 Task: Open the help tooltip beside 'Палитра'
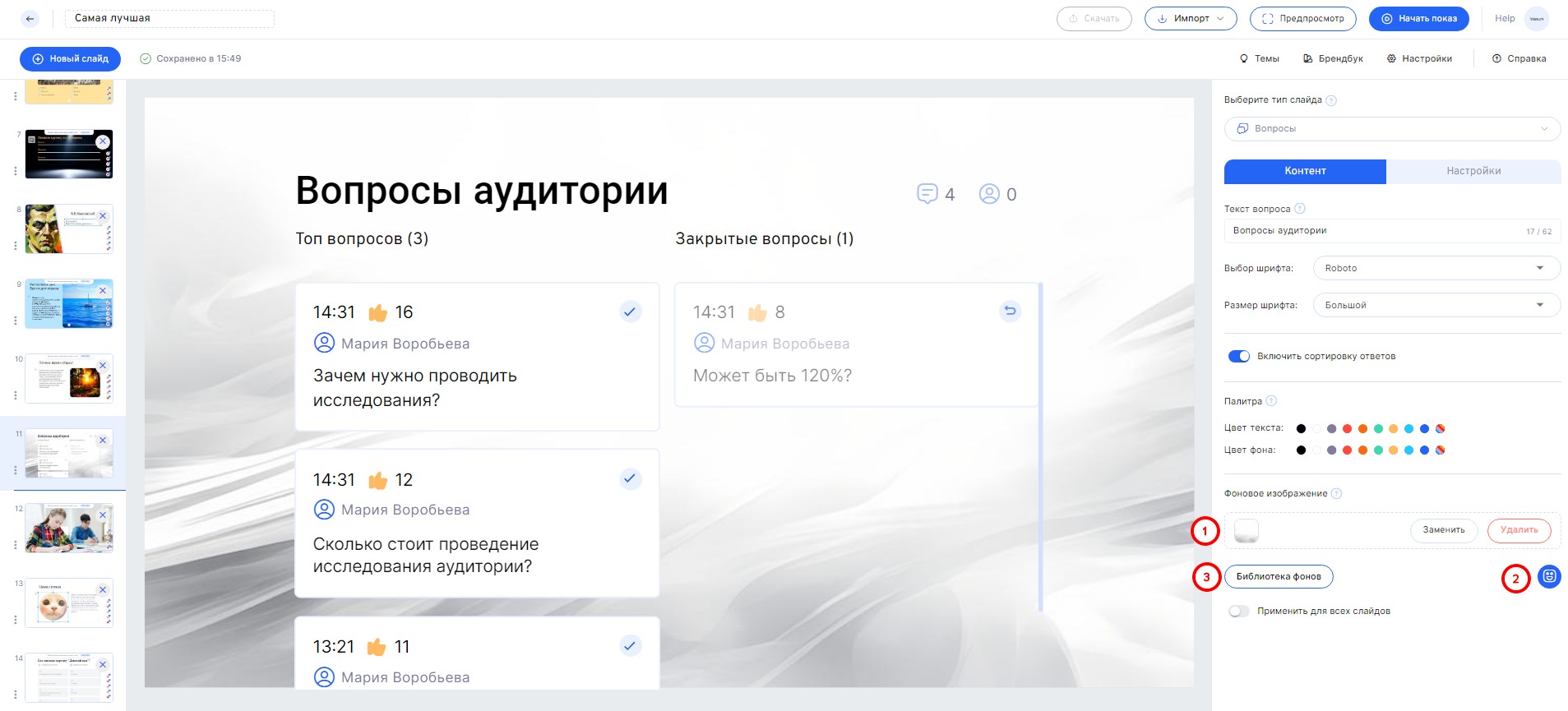pos(1271,401)
